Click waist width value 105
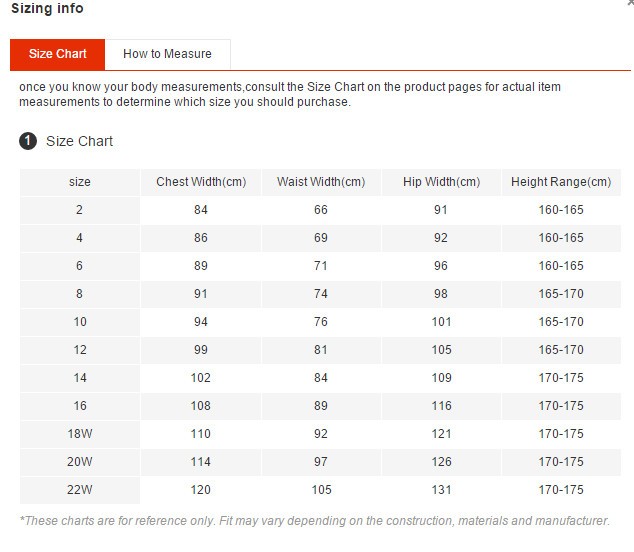This screenshot has width=634, height=552. click(321, 490)
